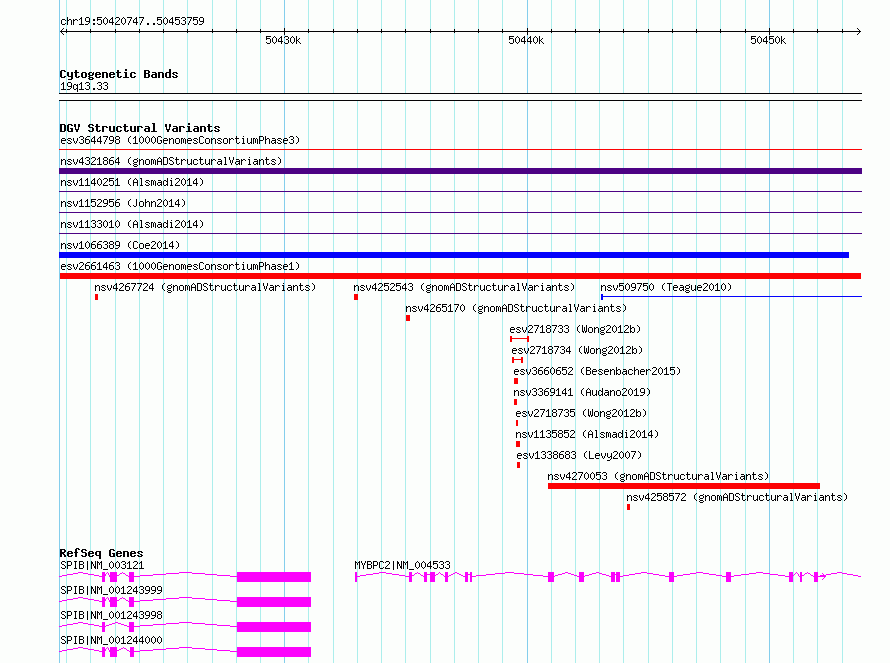Click nsv4321864 (gnomADStructuralVariants) label
The image size is (890, 663).
click(171, 161)
